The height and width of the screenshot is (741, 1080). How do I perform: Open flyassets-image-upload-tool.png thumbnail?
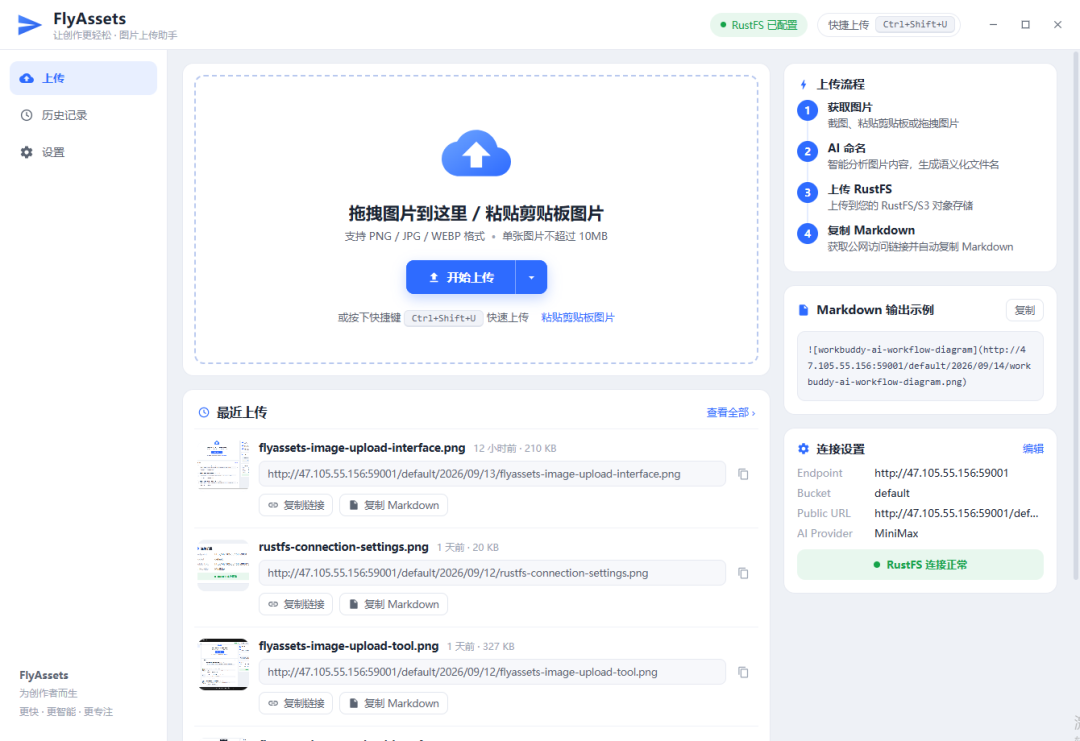223,665
